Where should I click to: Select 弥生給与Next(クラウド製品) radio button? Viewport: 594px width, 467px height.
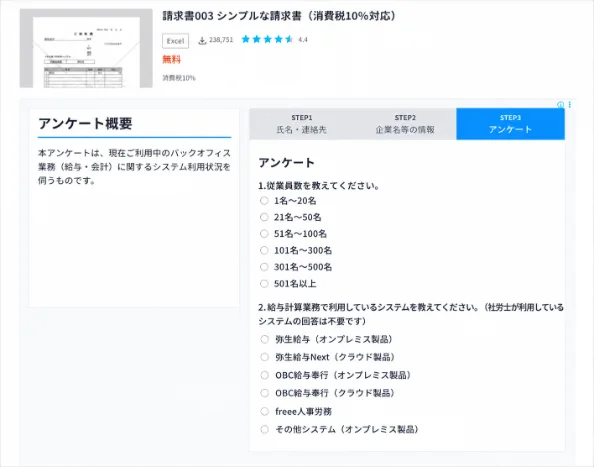264,357
